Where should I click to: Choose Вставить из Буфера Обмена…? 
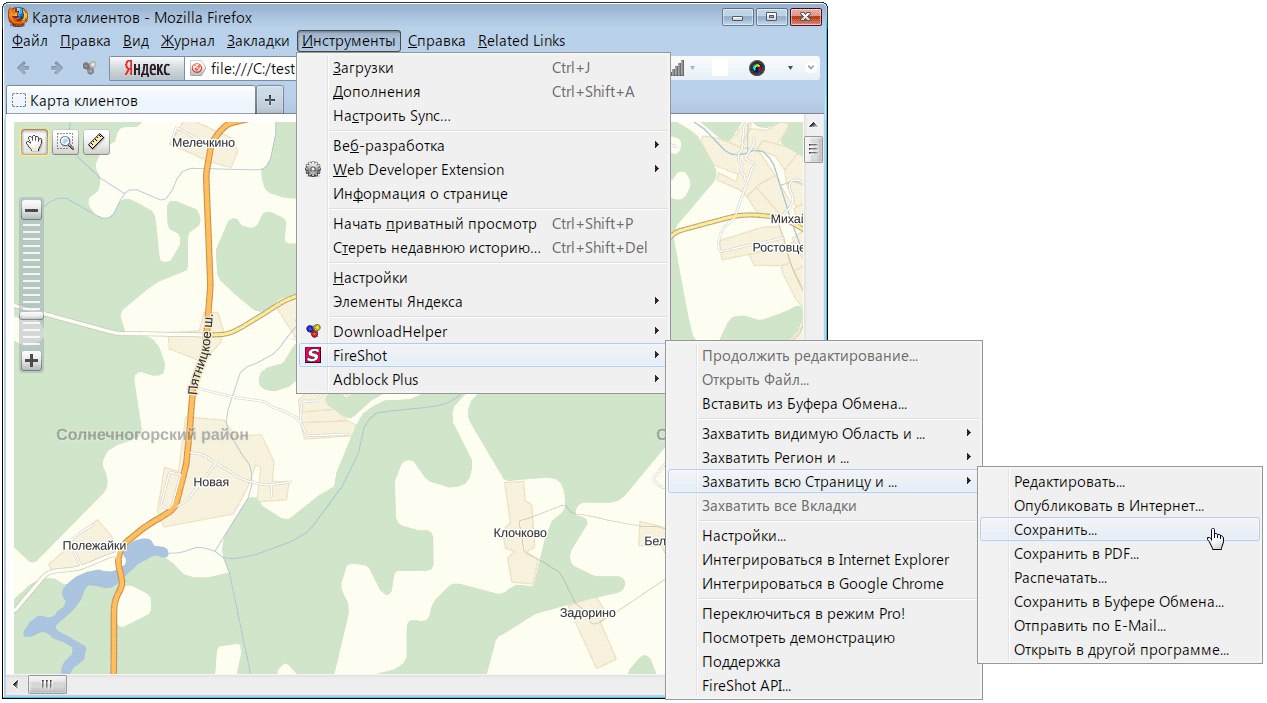[824, 404]
